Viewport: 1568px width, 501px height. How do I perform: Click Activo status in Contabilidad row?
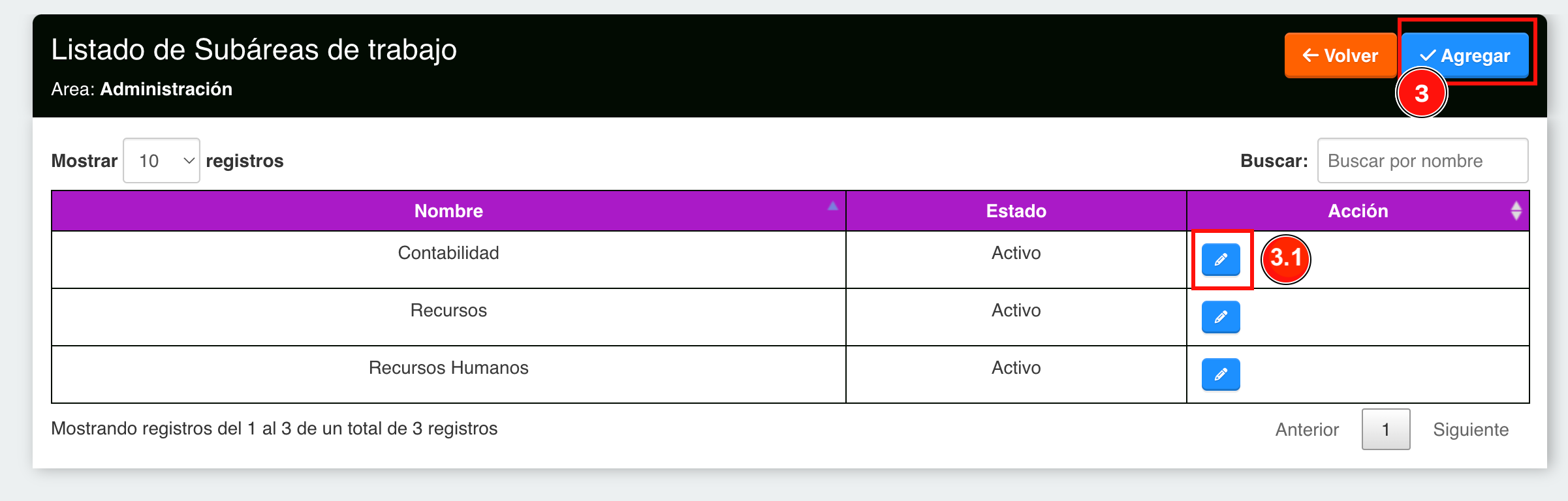[x=1016, y=253]
